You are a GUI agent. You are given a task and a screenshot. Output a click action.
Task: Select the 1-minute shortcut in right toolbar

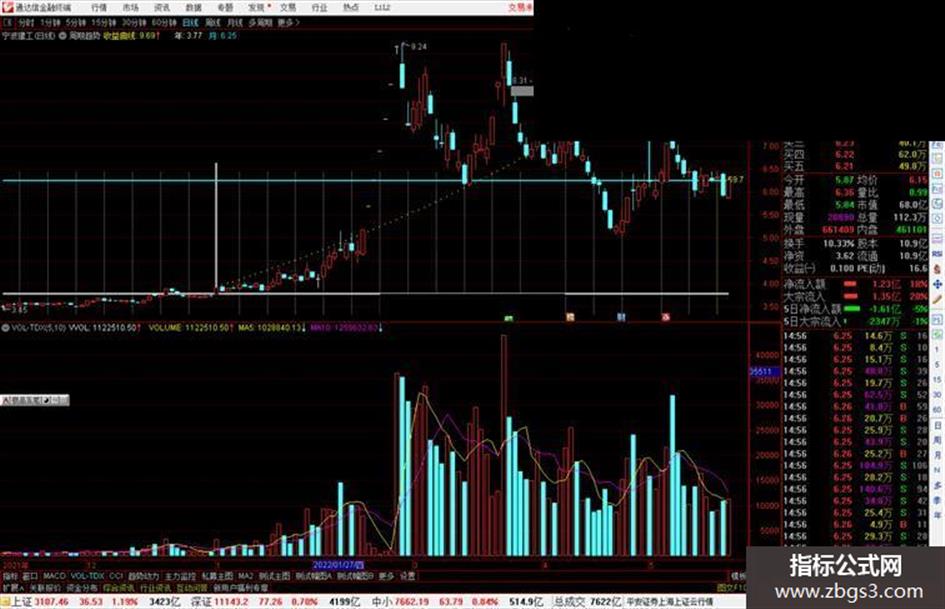937,350
